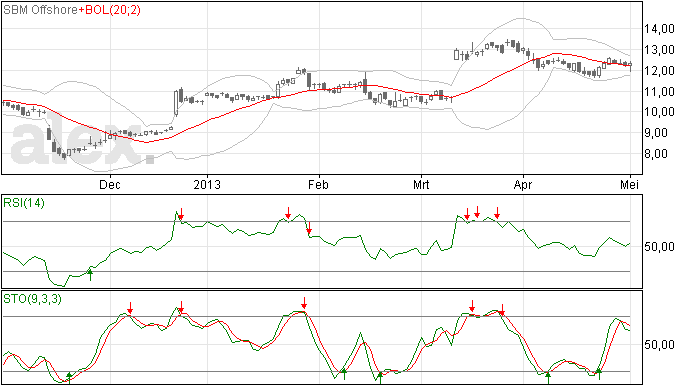Select the 12,00 price axis label
690x387 pixels.
[x=660, y=71]
